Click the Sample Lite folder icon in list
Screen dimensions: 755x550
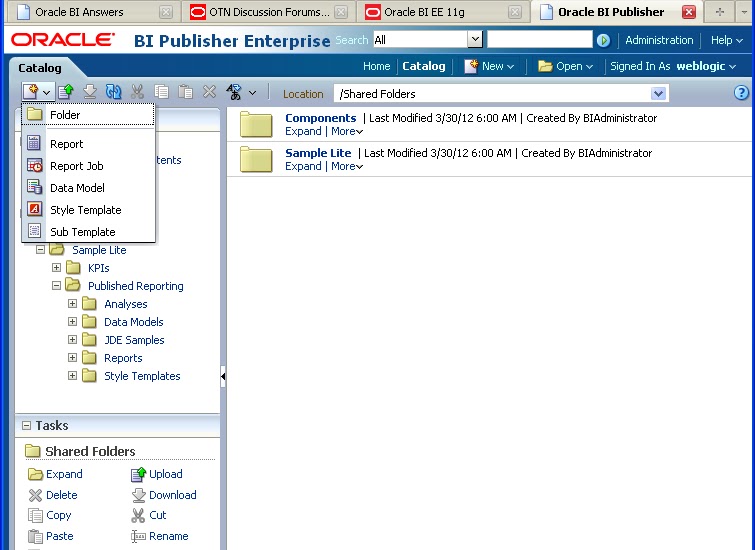256,159
